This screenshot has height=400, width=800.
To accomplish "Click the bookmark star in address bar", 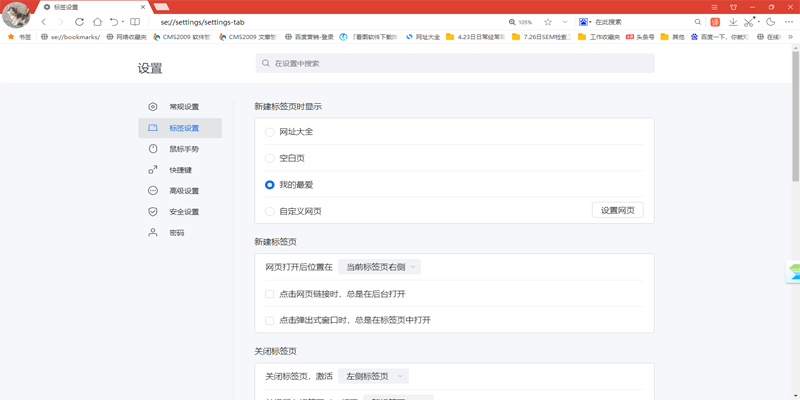I will click(x=547, y=21).
